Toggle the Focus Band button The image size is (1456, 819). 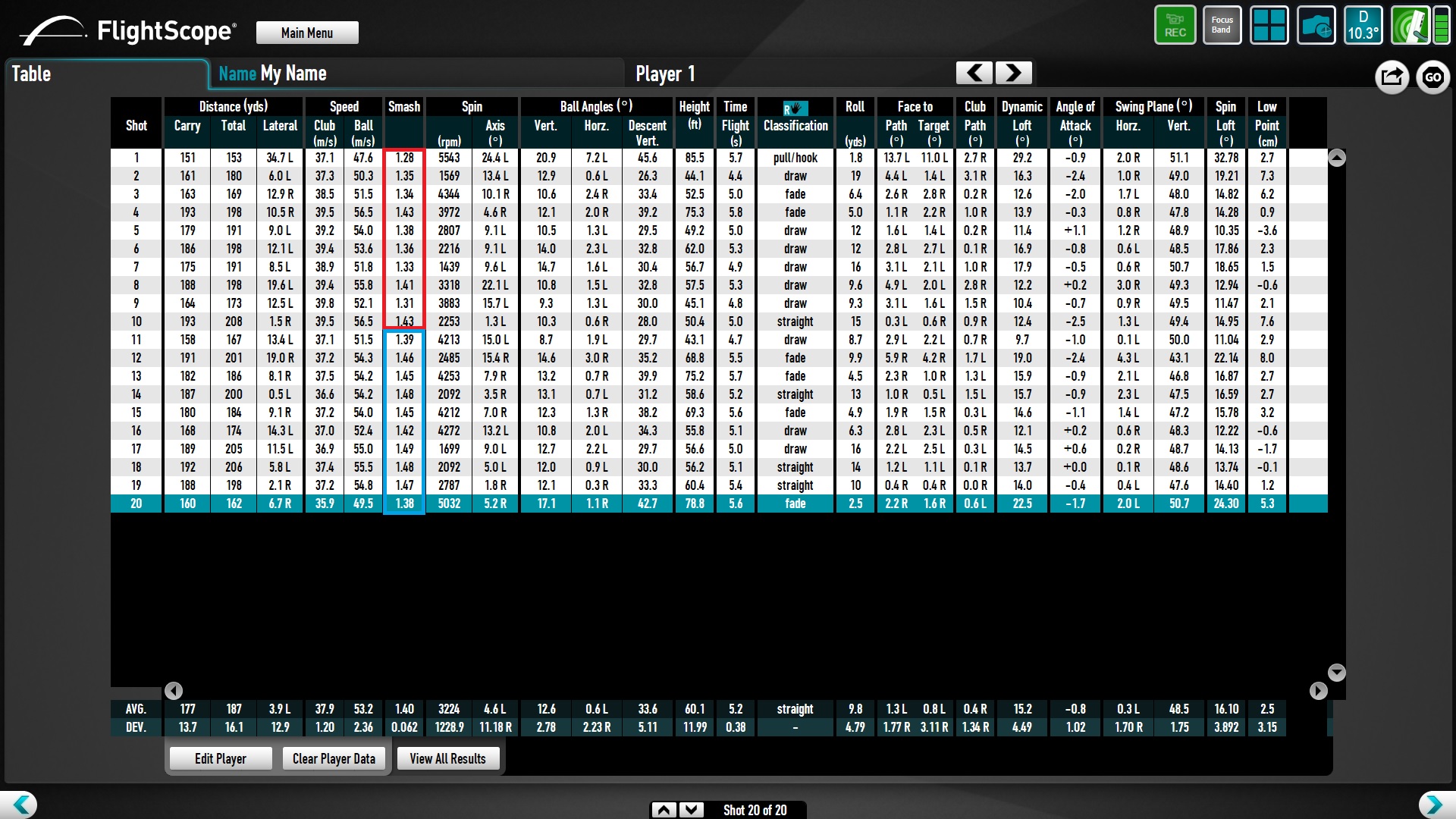1222,25
